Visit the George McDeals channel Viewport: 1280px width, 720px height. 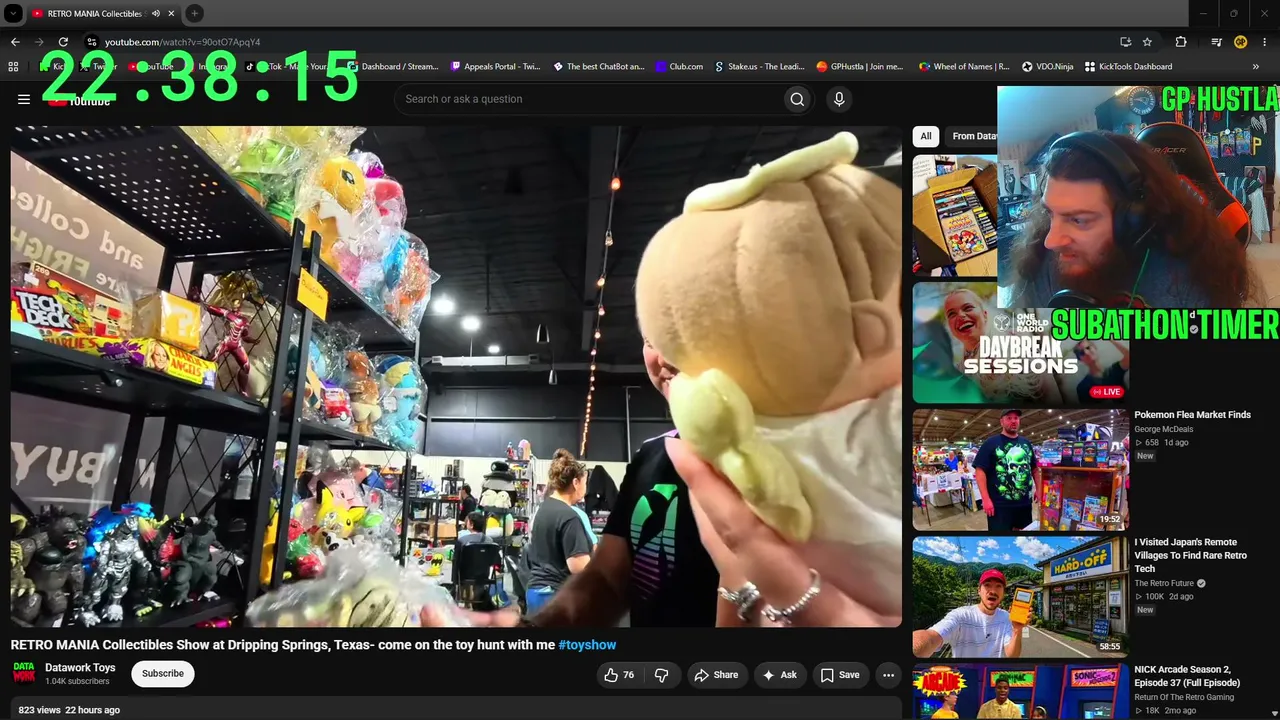point(1163,429)
